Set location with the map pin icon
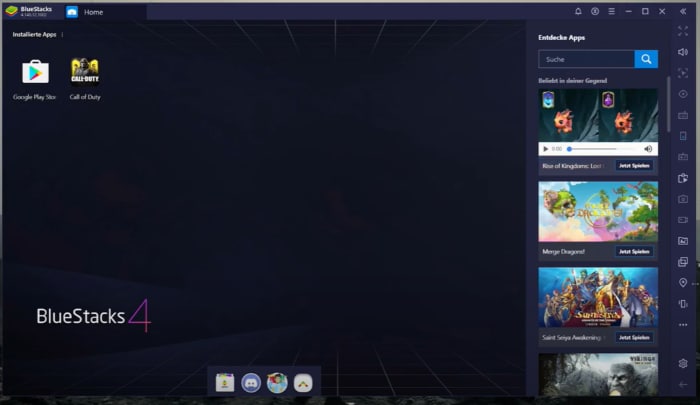700x405 pixels. point(683,283)
